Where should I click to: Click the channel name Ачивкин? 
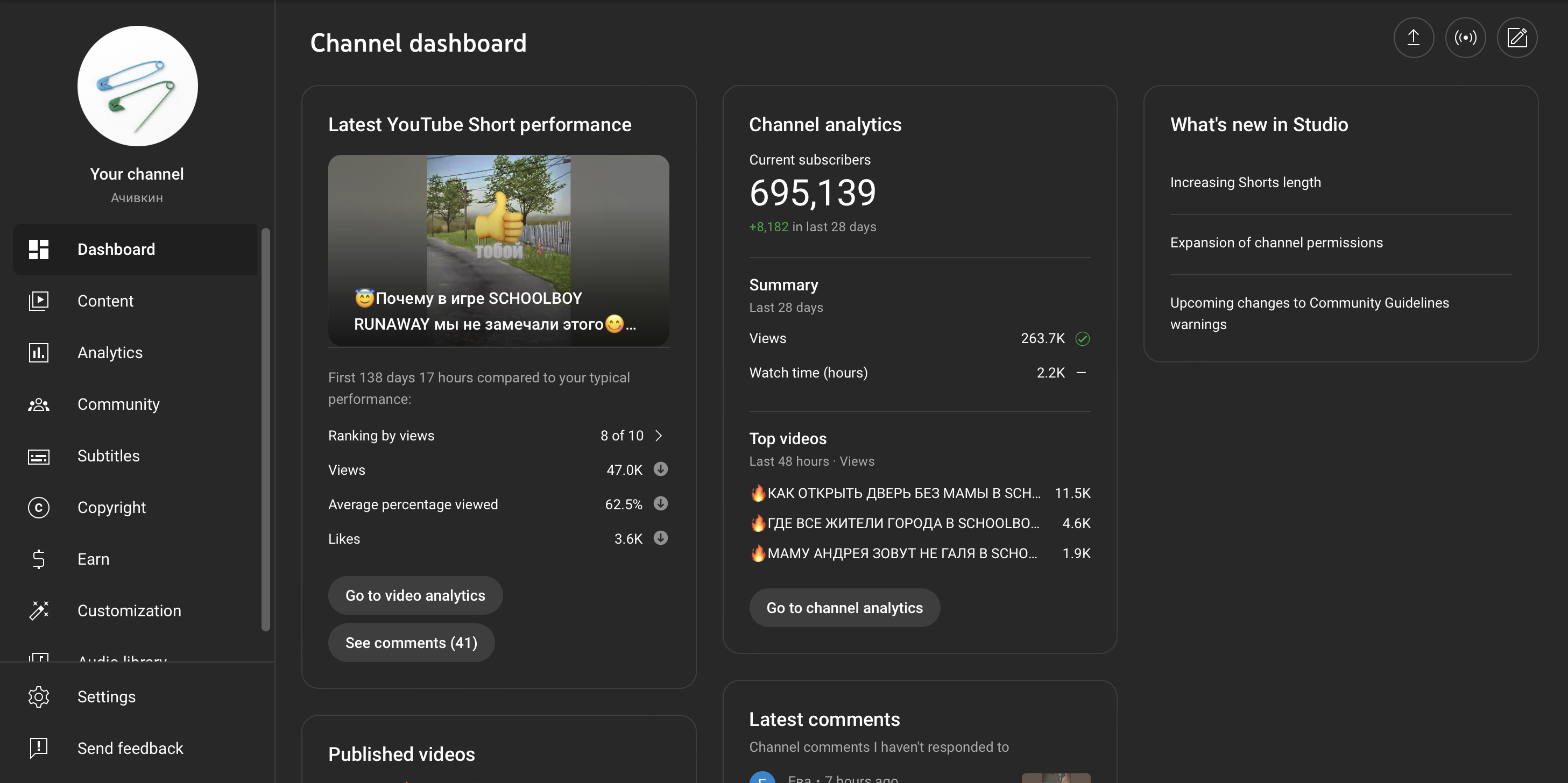tap(137, 198)
